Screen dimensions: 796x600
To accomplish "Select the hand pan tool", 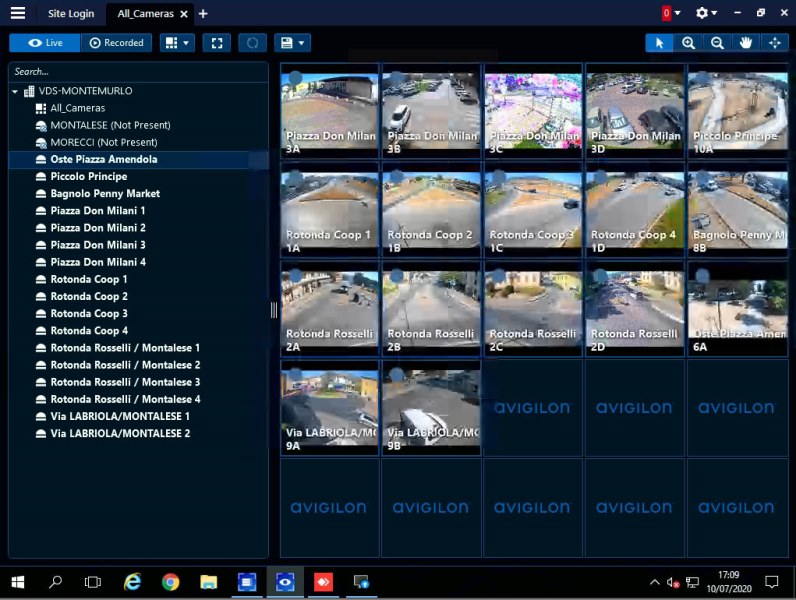I will [x=745, y=43].
